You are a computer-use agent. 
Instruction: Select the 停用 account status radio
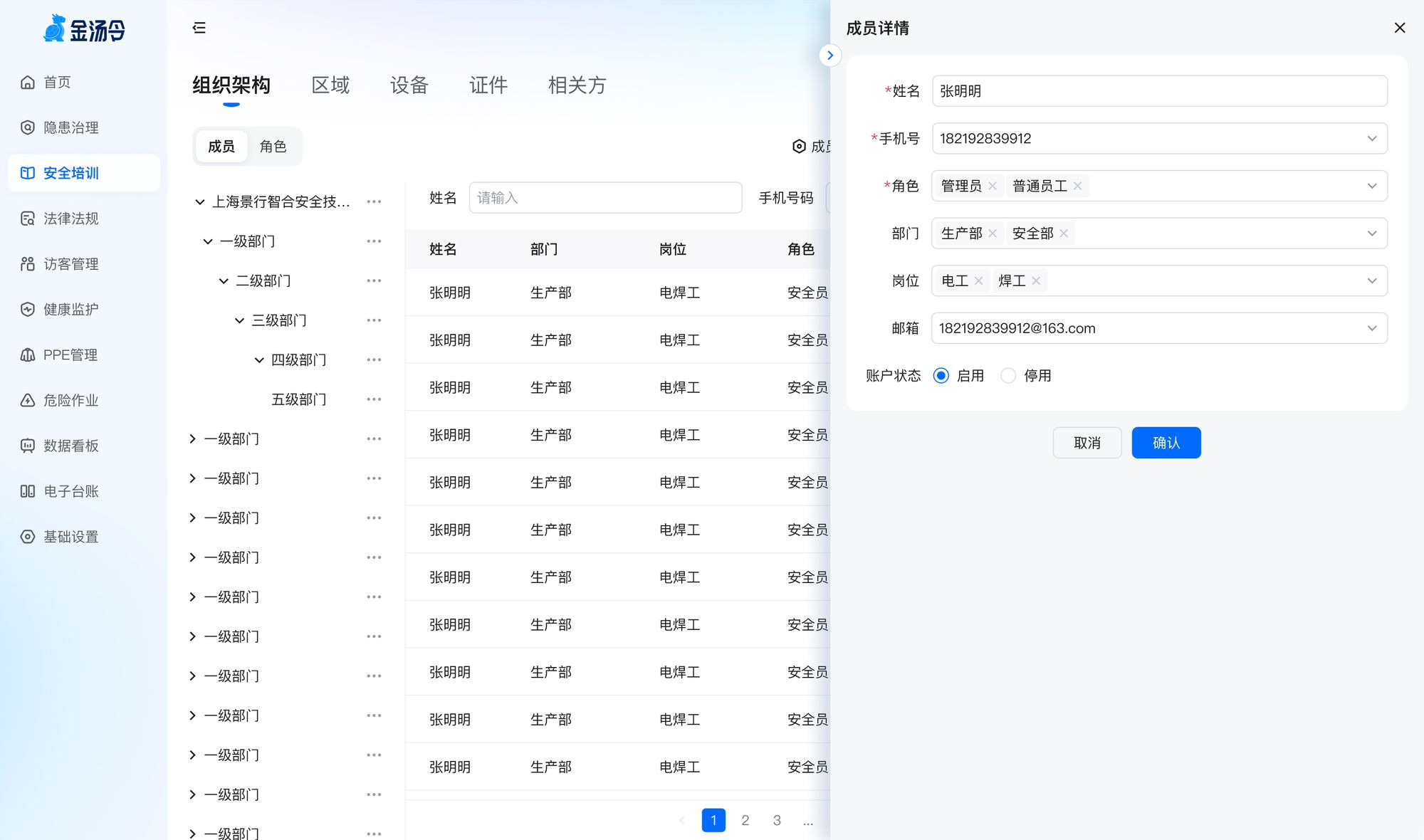click(1008, 376)
